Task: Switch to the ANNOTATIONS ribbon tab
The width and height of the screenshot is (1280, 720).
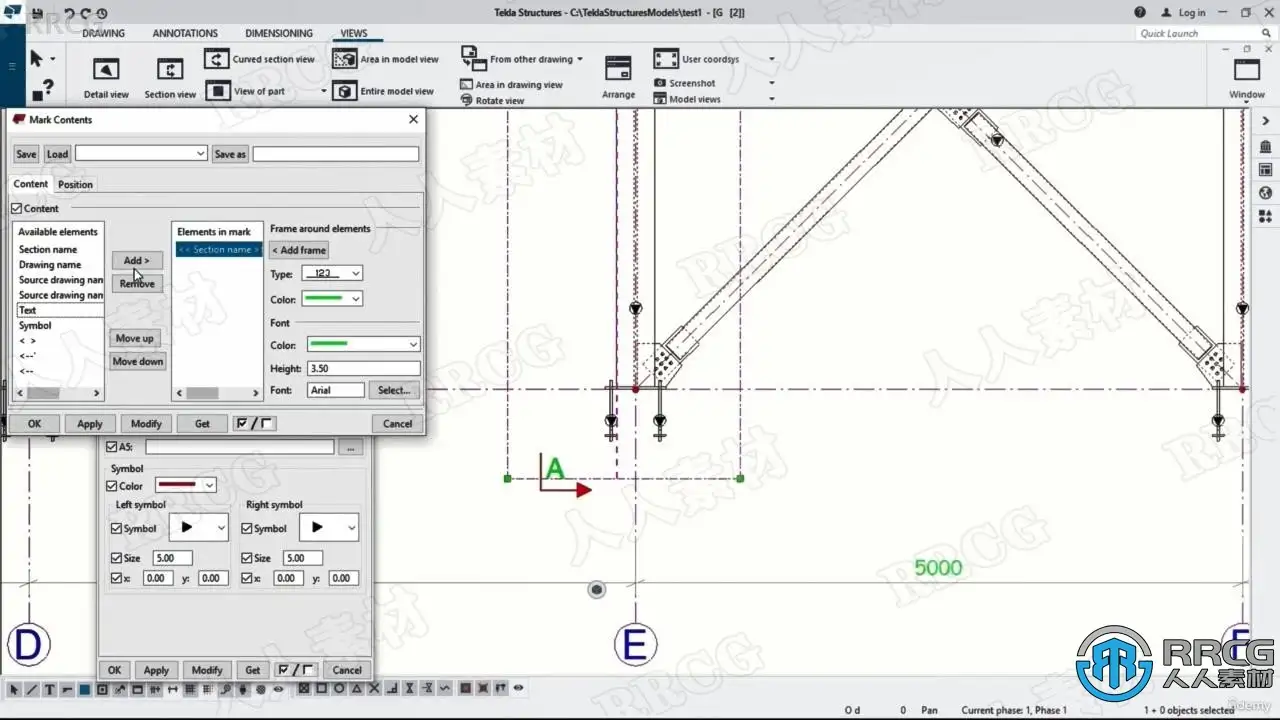Action: pos(185,33)
